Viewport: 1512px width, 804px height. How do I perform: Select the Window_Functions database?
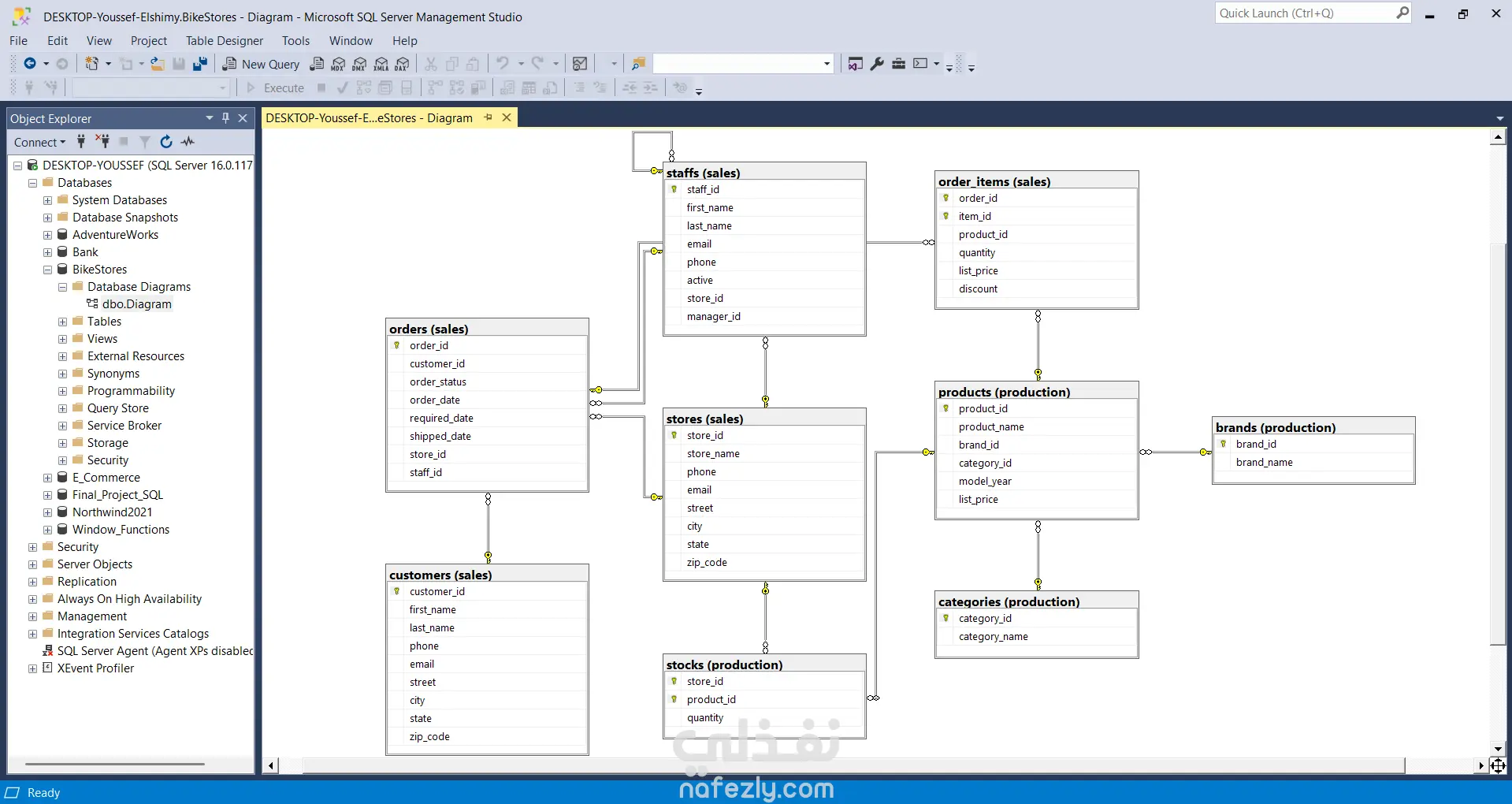(x=121, y=530)
